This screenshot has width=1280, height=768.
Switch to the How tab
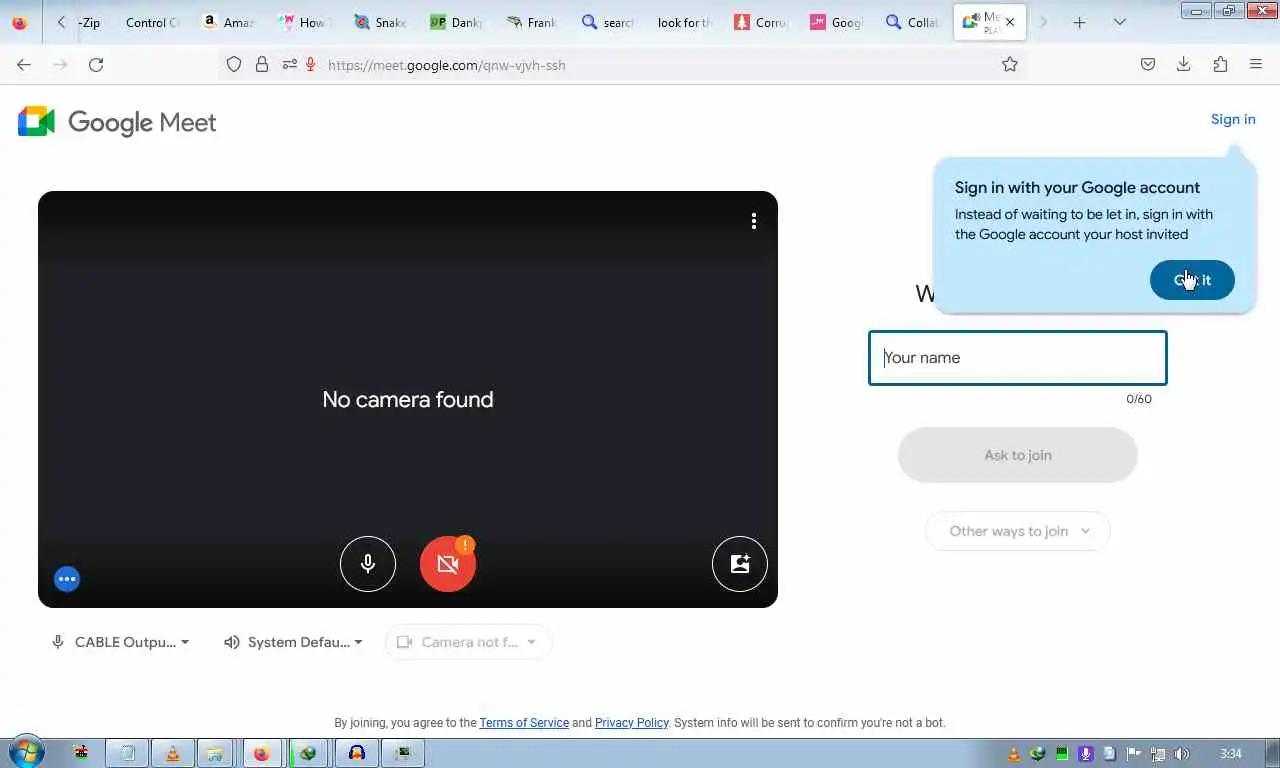304,22
